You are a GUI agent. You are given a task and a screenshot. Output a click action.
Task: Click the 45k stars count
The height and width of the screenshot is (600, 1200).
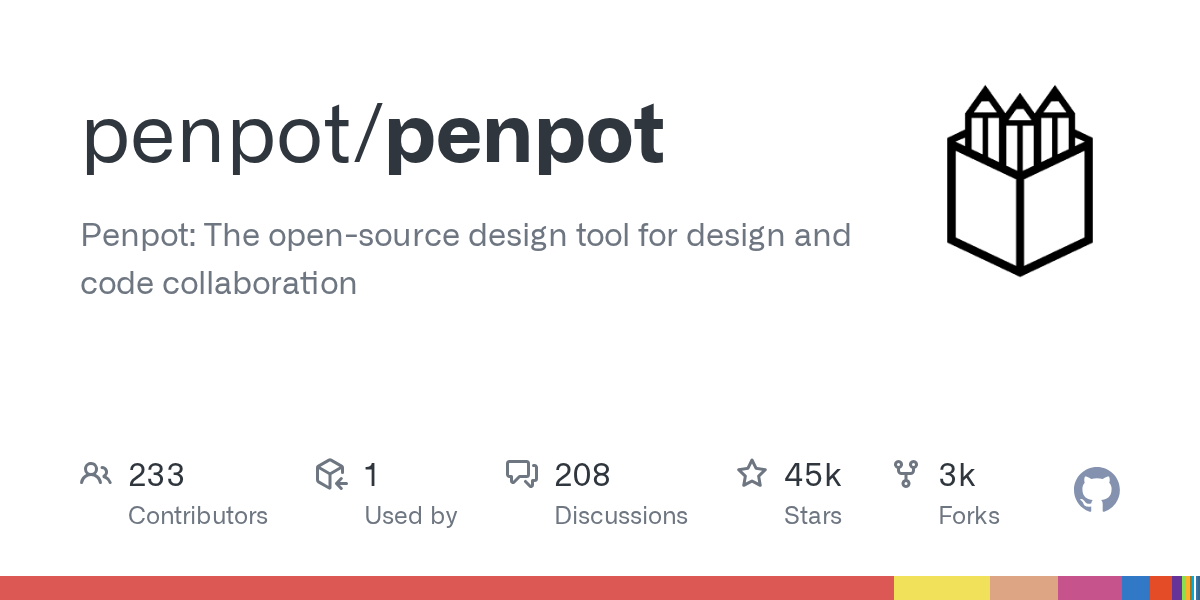[812, 475]
